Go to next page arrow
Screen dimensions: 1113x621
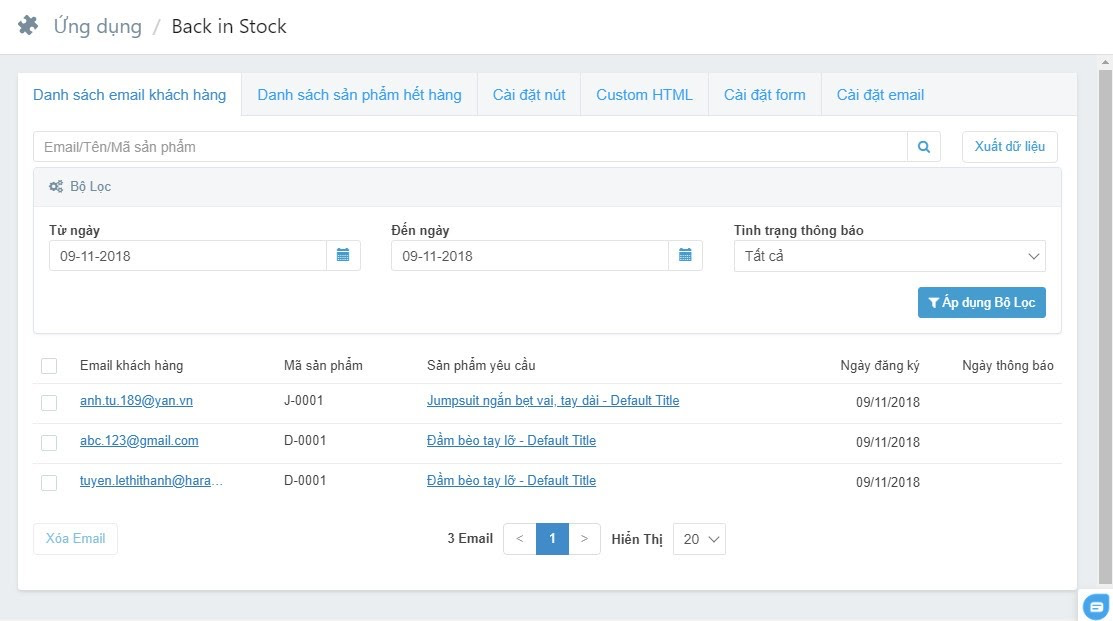tap(584, 539)
